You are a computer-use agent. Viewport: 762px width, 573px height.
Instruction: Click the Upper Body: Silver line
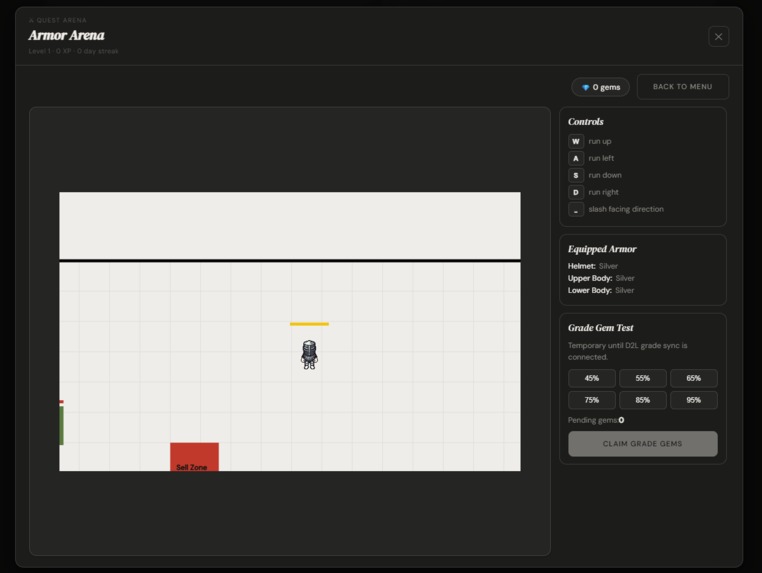pos(601,278)
